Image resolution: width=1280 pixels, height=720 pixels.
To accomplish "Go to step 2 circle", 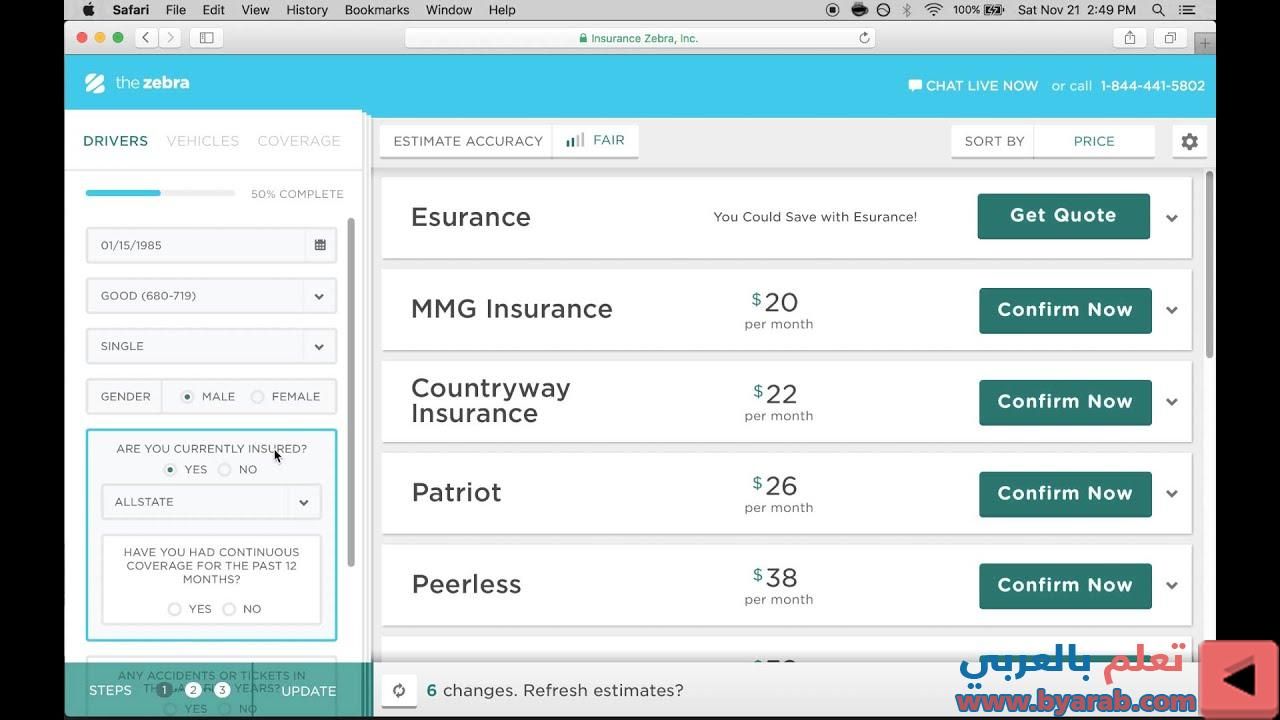I will tap(193, 690).
